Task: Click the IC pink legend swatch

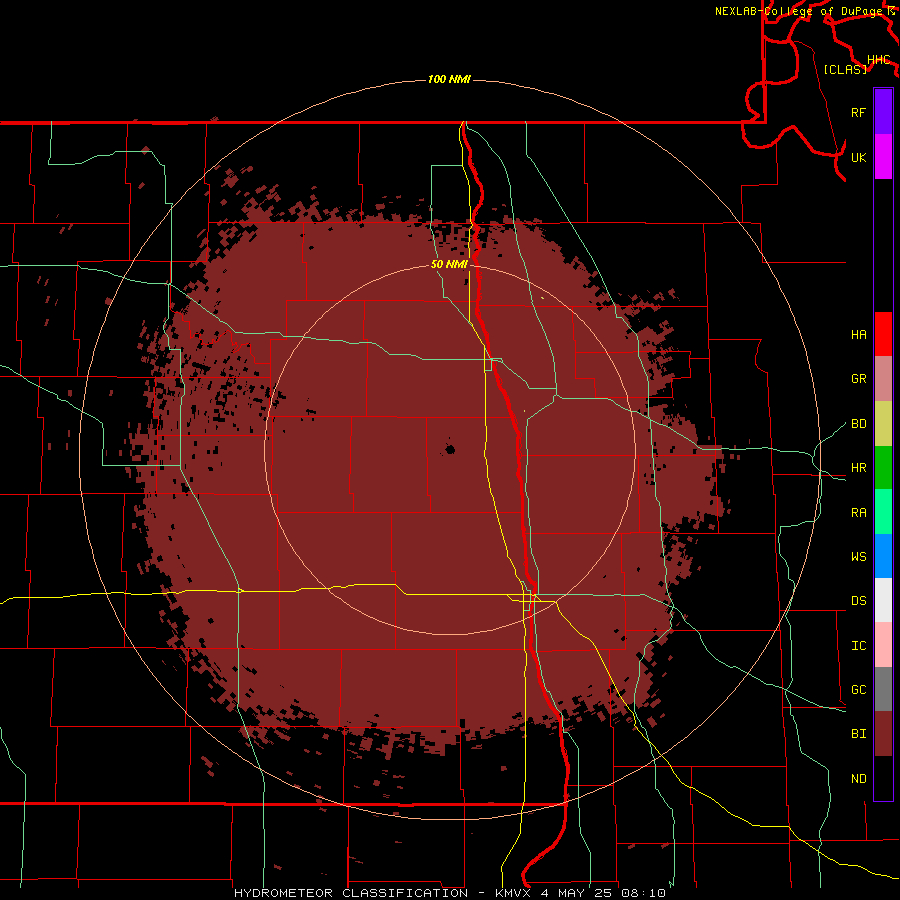Action: point(883,645)
